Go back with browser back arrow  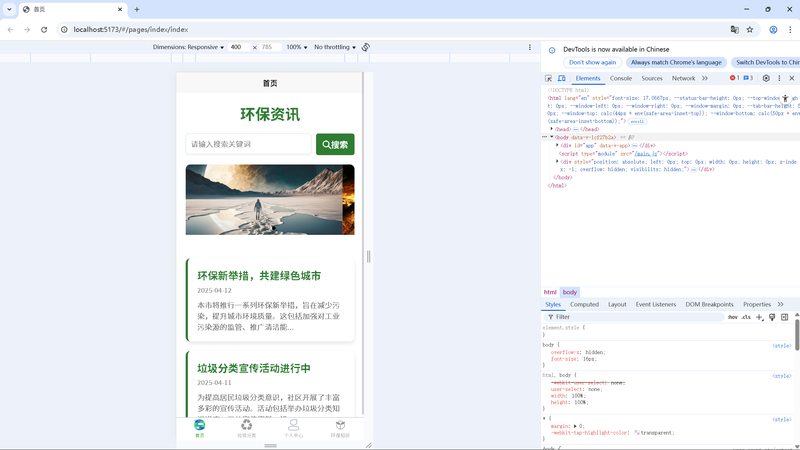pos(11,30)
